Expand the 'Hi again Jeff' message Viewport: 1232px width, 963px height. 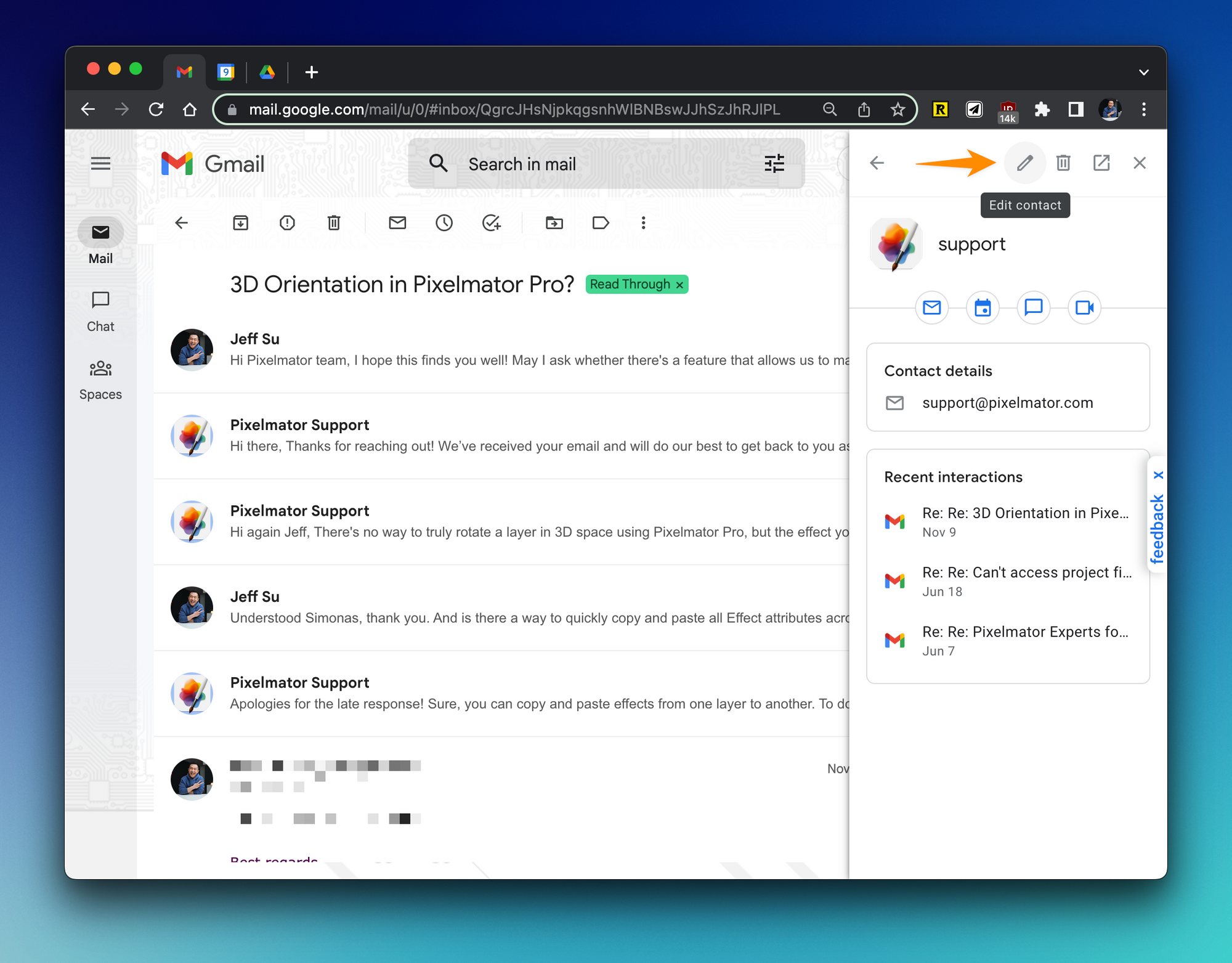click(502, 522)
